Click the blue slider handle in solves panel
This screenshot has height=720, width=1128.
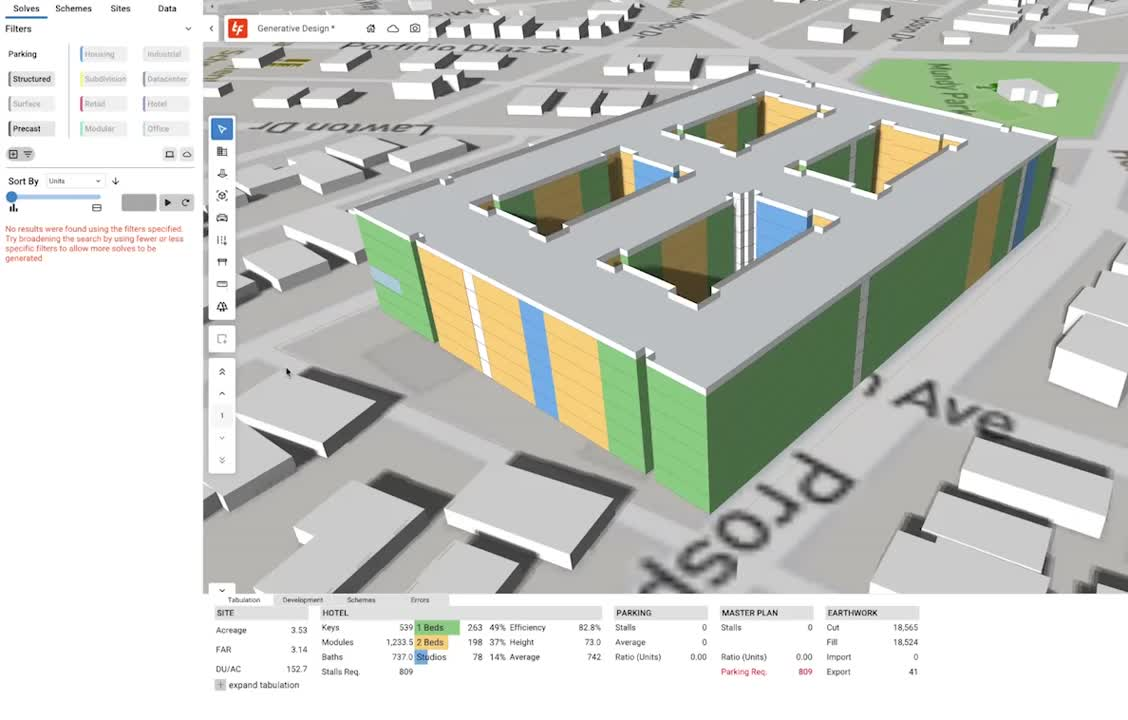(x=12, y=196)
